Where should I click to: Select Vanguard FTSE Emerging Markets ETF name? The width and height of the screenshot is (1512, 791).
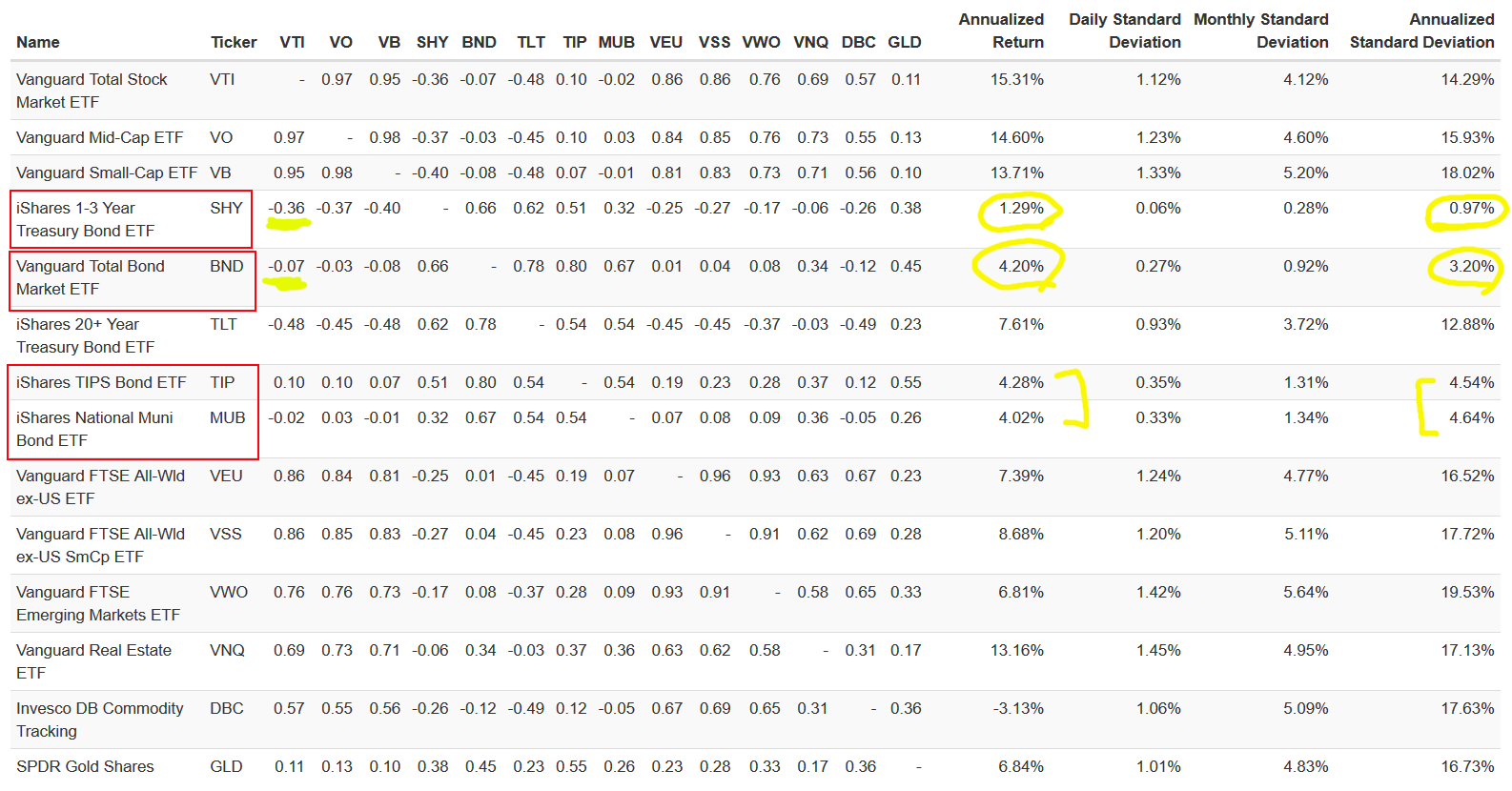(x=98, y=603)
